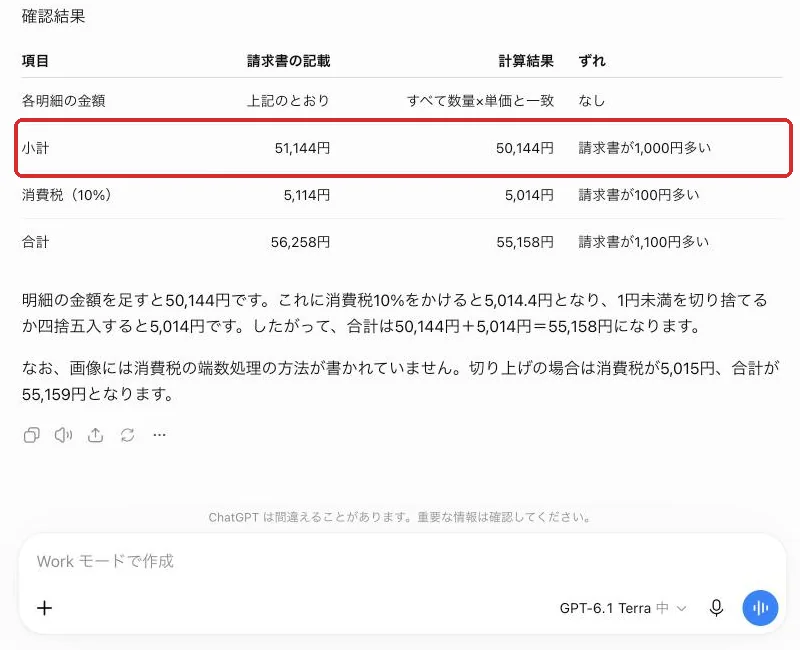Select the 'すべて数量×単価と一致' cell
Viewport: 800px width, 650px height.
481,101
